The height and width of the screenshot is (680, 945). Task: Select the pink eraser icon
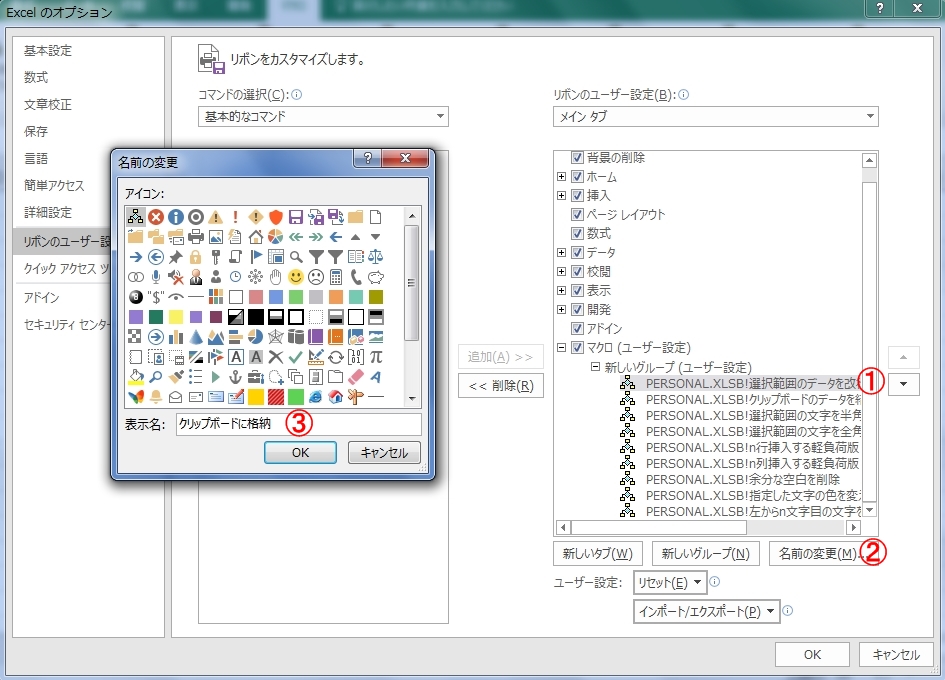tap(356, 377)
